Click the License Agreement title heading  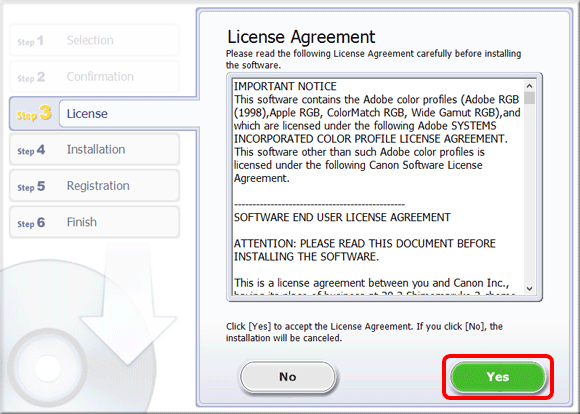click(x=301, y=37)
